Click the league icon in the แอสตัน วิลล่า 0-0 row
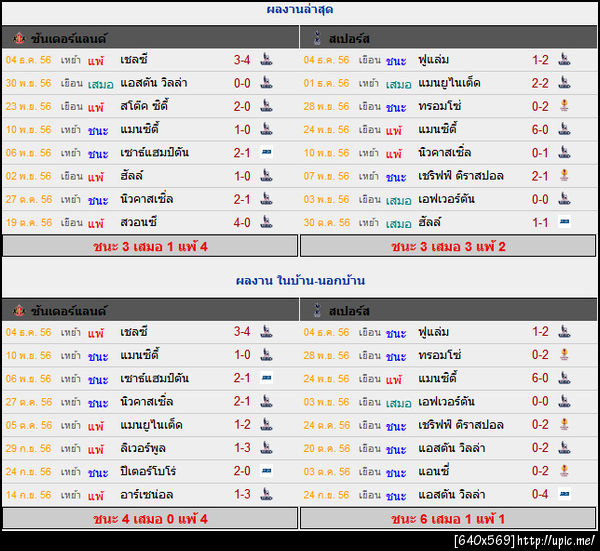This screenshot has width=600, height=551. [x=266, y=83]
